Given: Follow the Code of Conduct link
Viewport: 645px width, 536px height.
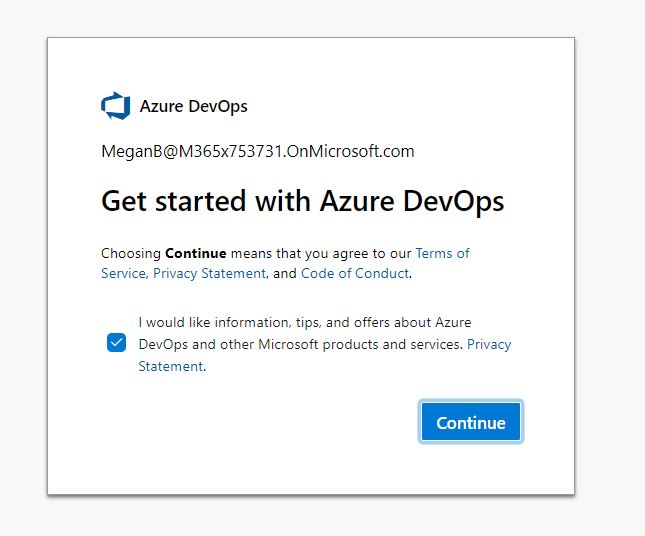Looking at the screenshot, I should (x=354, y=273).
